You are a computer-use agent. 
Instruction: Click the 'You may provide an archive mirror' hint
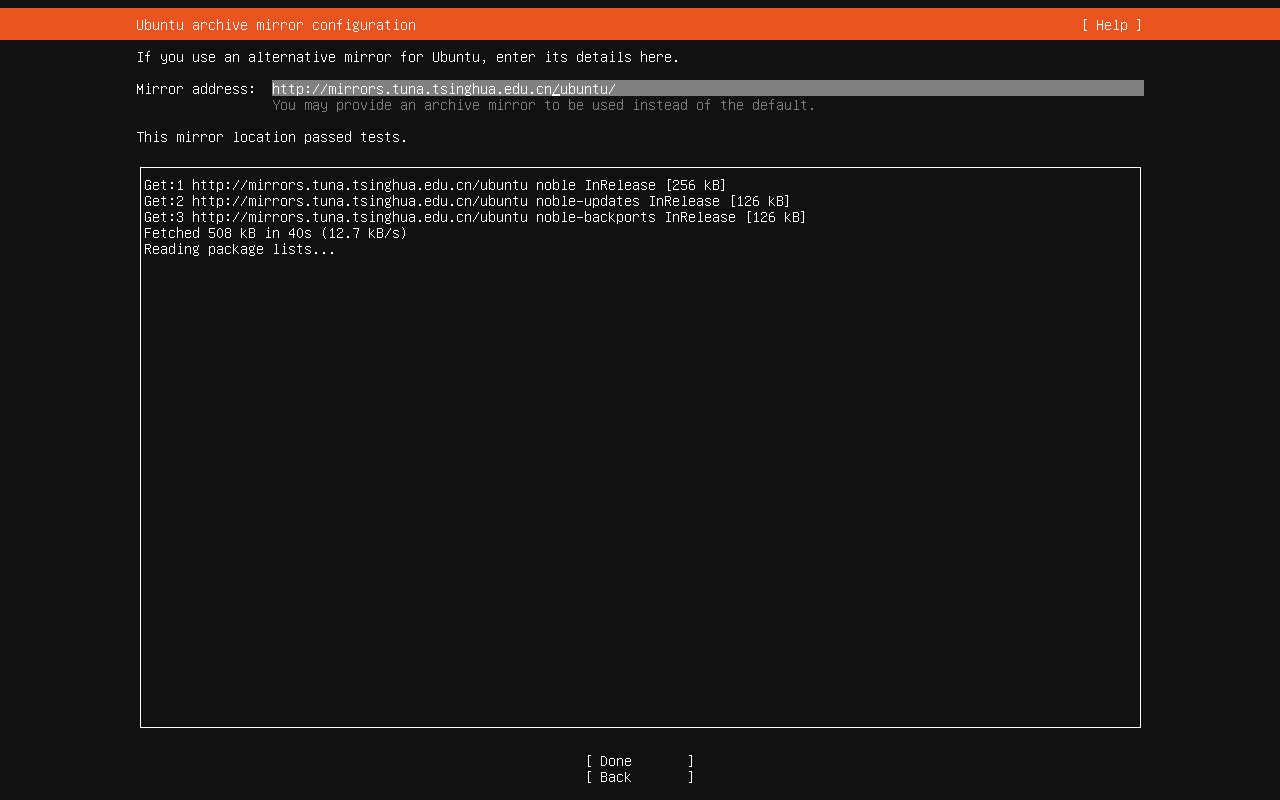[x=544, y=105]
